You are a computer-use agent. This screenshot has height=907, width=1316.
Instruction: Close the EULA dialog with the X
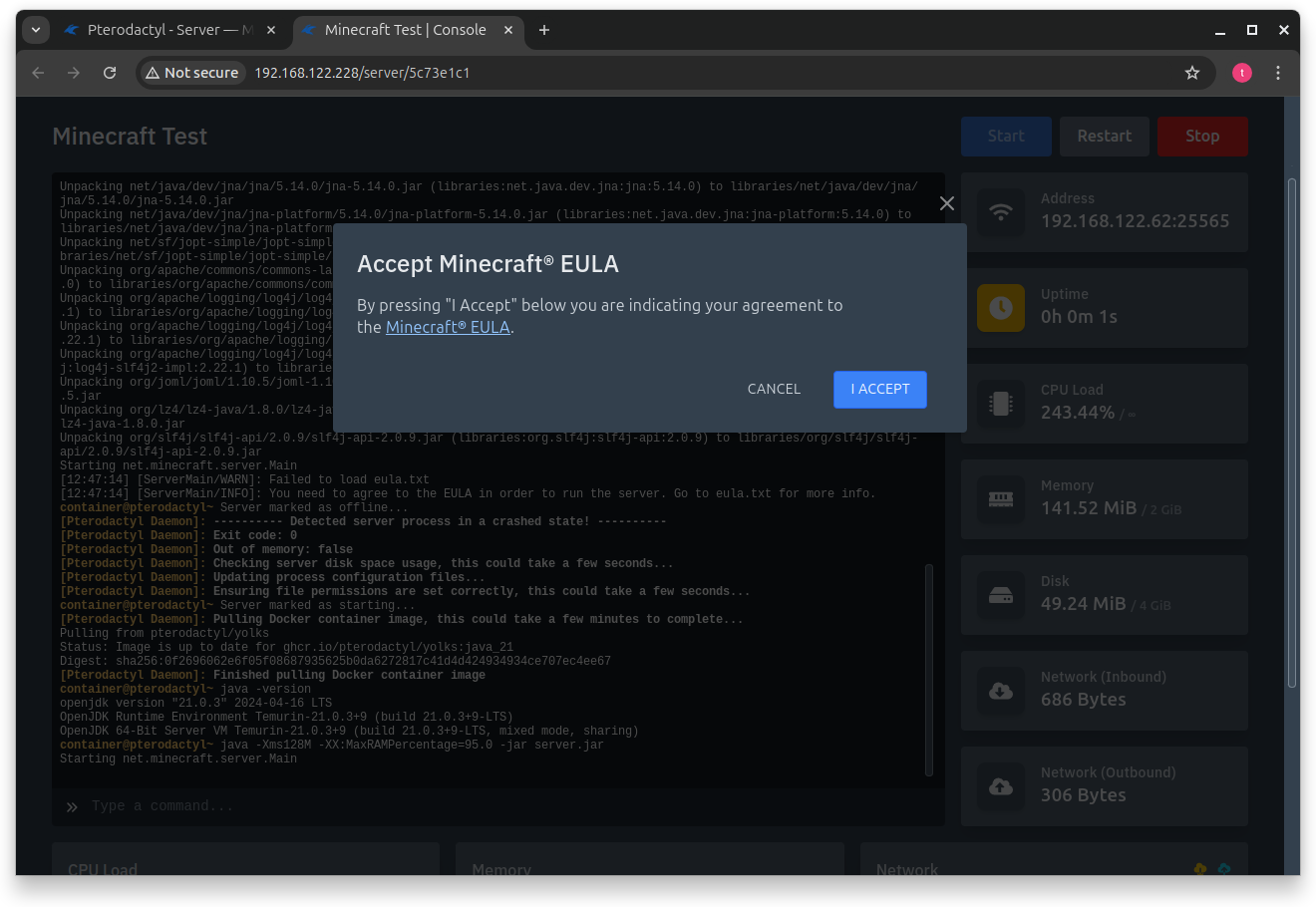point(946,202)
